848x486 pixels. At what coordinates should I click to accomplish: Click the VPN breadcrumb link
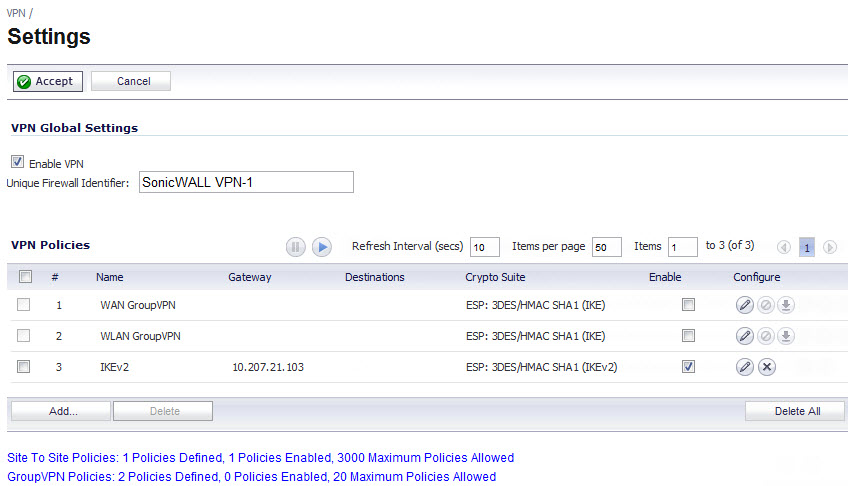point(16,13)
